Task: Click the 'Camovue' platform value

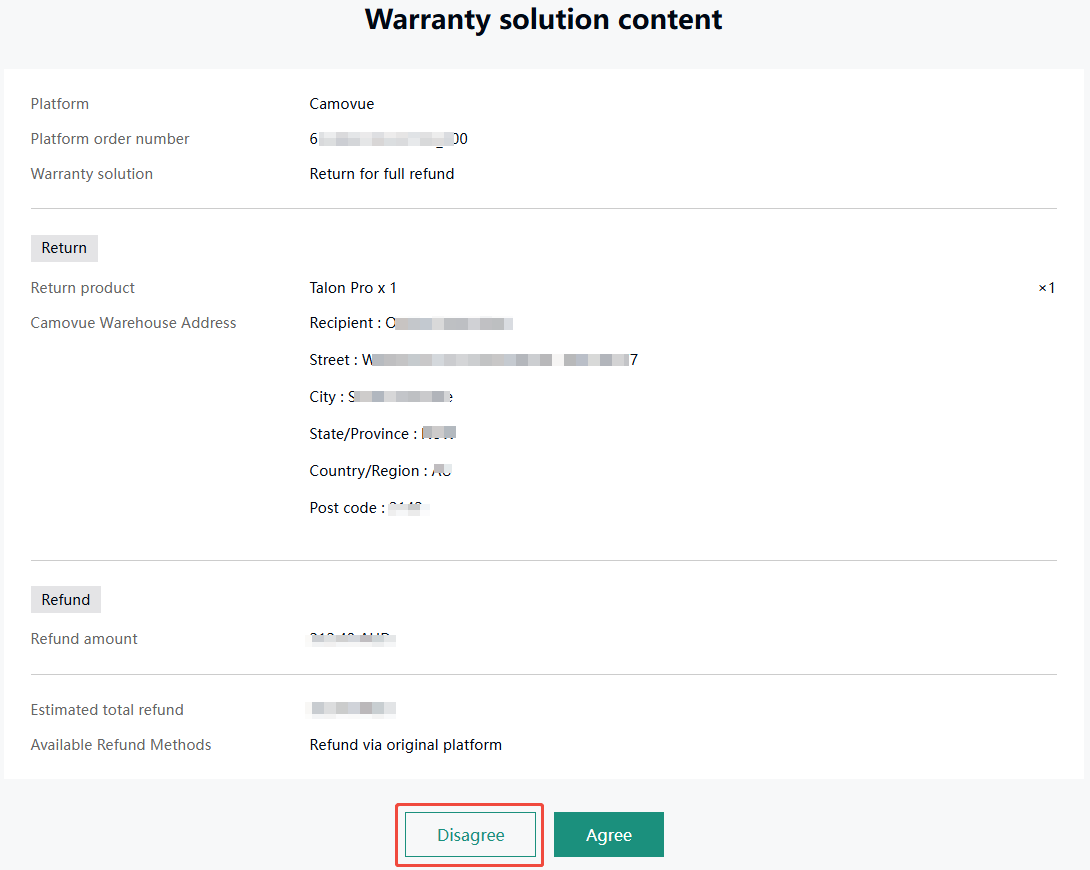Action: [x=341, y=104]
